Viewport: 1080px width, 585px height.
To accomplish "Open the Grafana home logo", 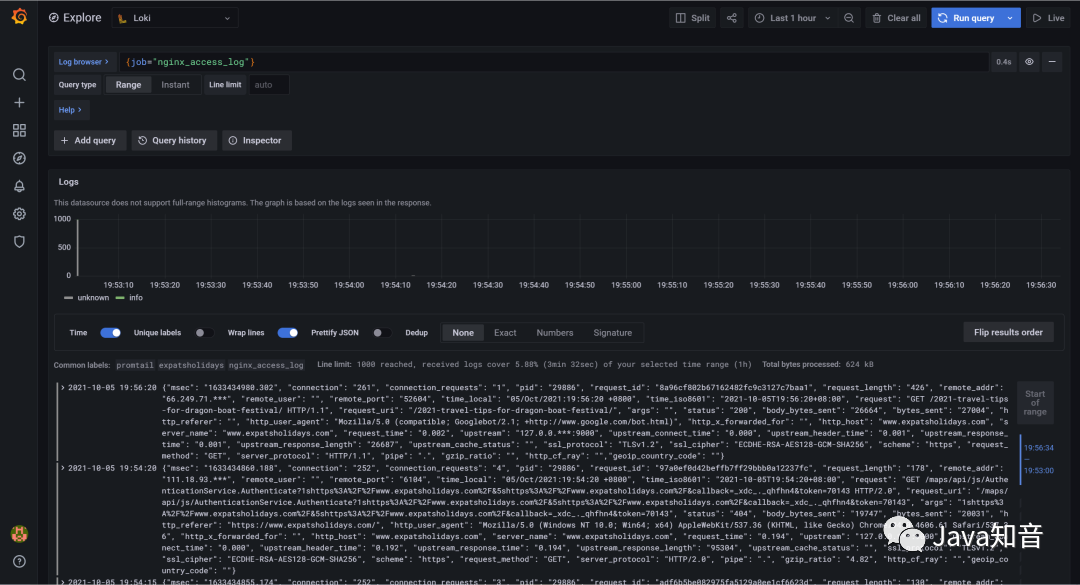I will (x=19, y=17).
